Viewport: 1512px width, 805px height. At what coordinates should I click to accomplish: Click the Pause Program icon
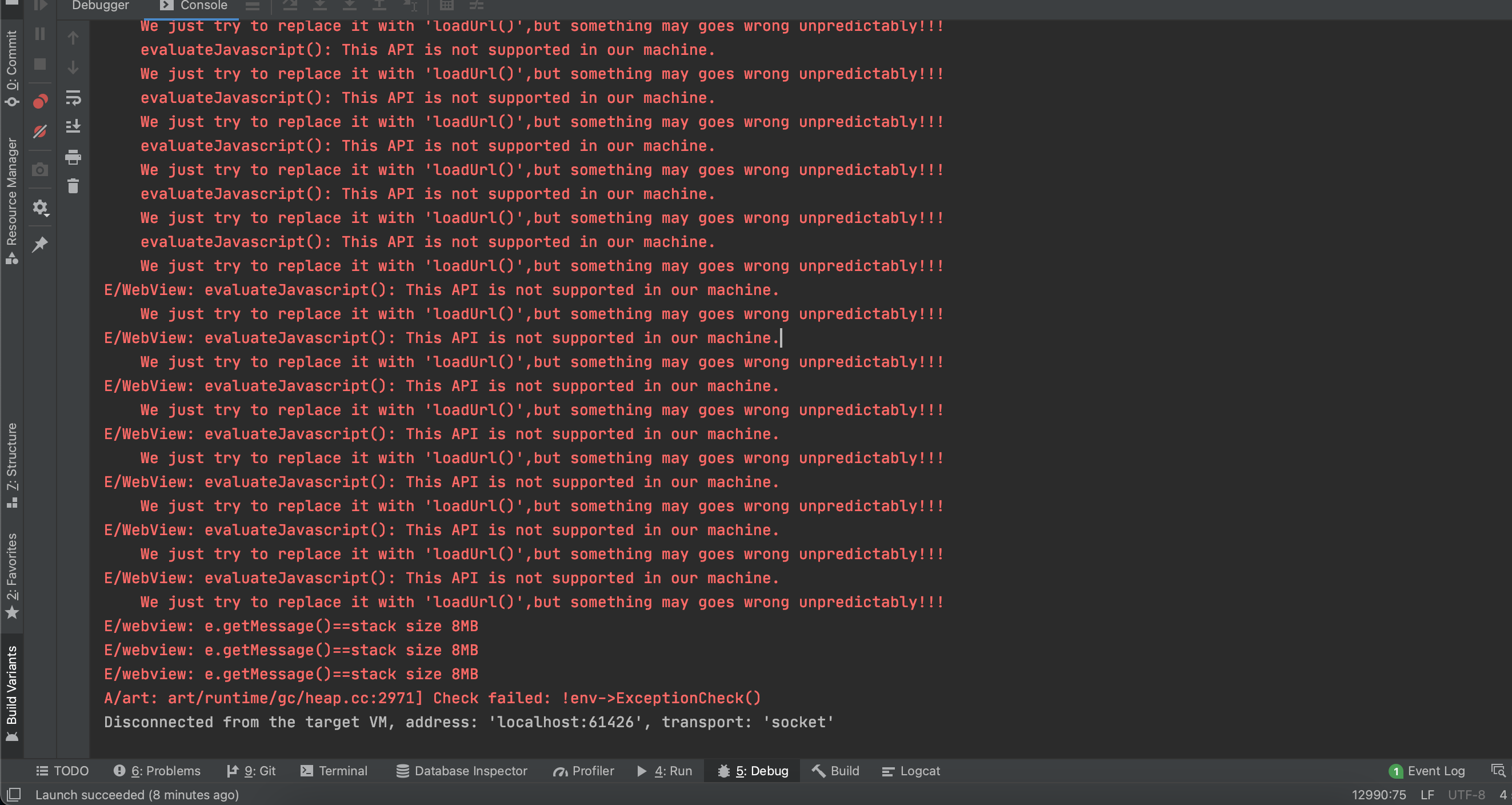pyautogui.click(x=40, y=34)
